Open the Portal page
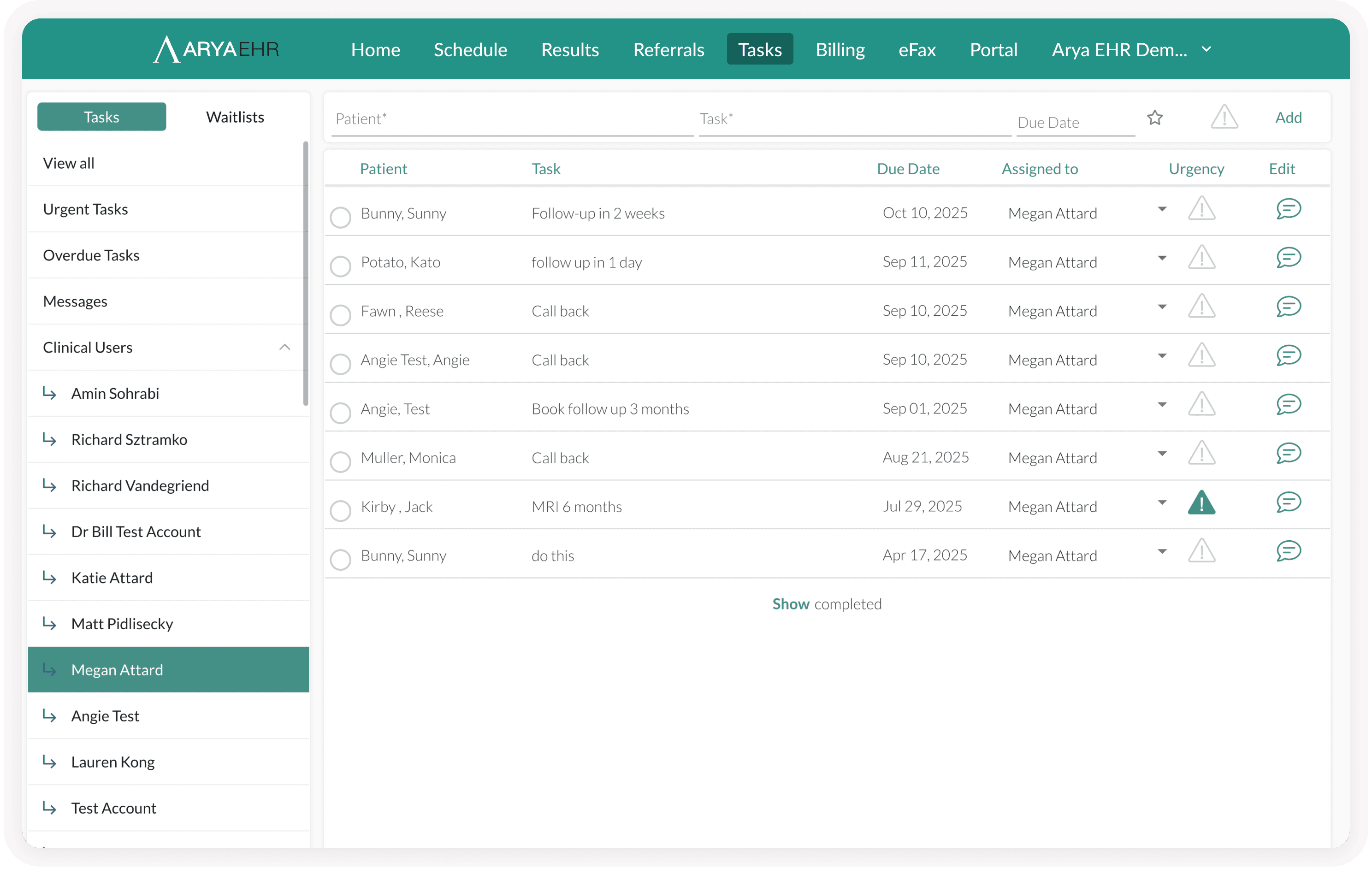 click(x=993, y=50)
